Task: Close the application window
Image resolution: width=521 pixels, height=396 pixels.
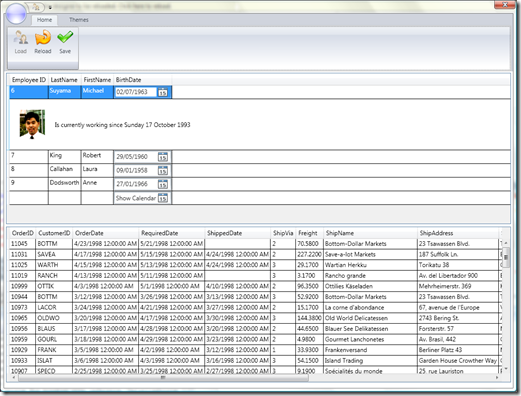Action: [505, 5]
